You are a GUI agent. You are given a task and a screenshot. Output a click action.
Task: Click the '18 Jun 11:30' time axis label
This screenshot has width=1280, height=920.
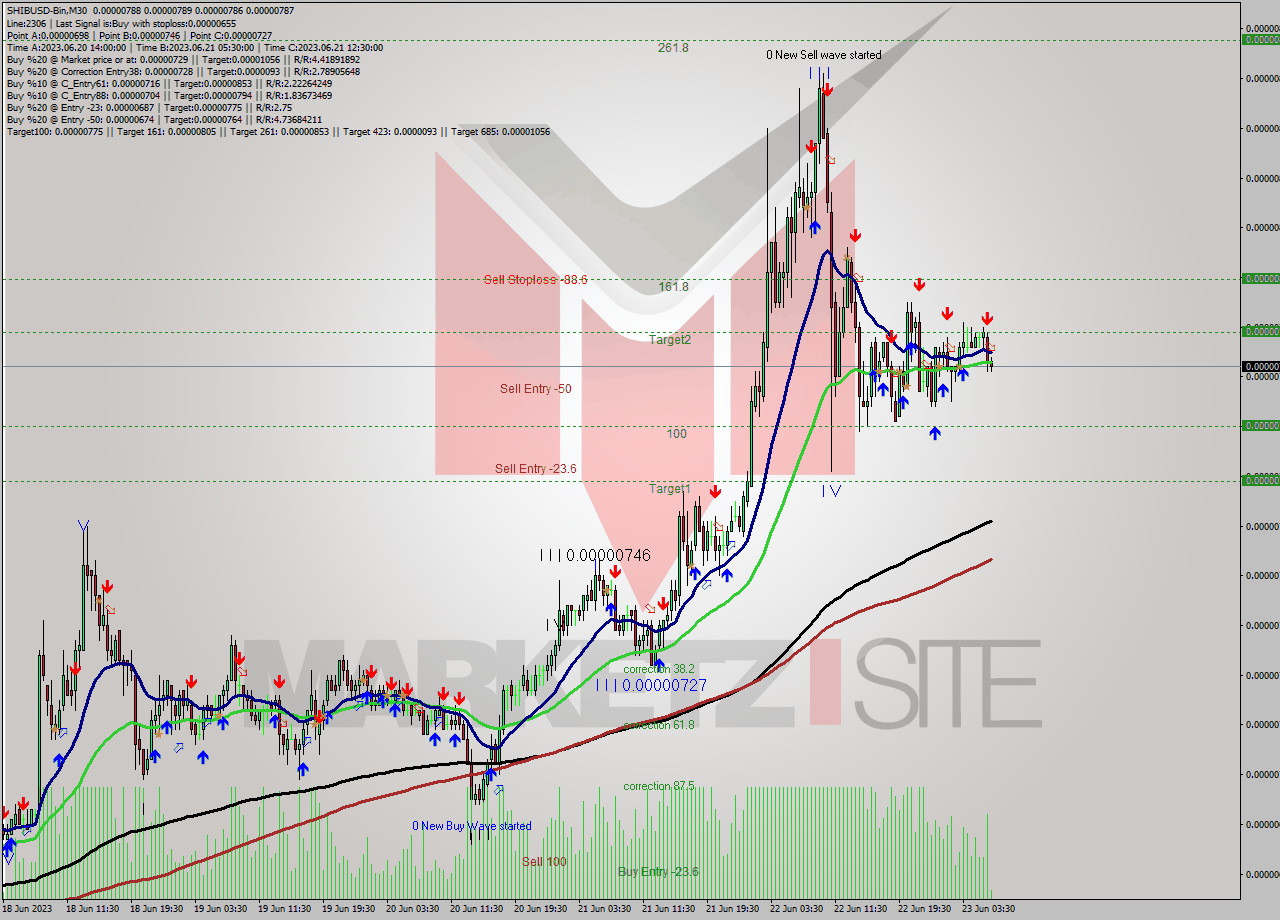tap(93, 909)
